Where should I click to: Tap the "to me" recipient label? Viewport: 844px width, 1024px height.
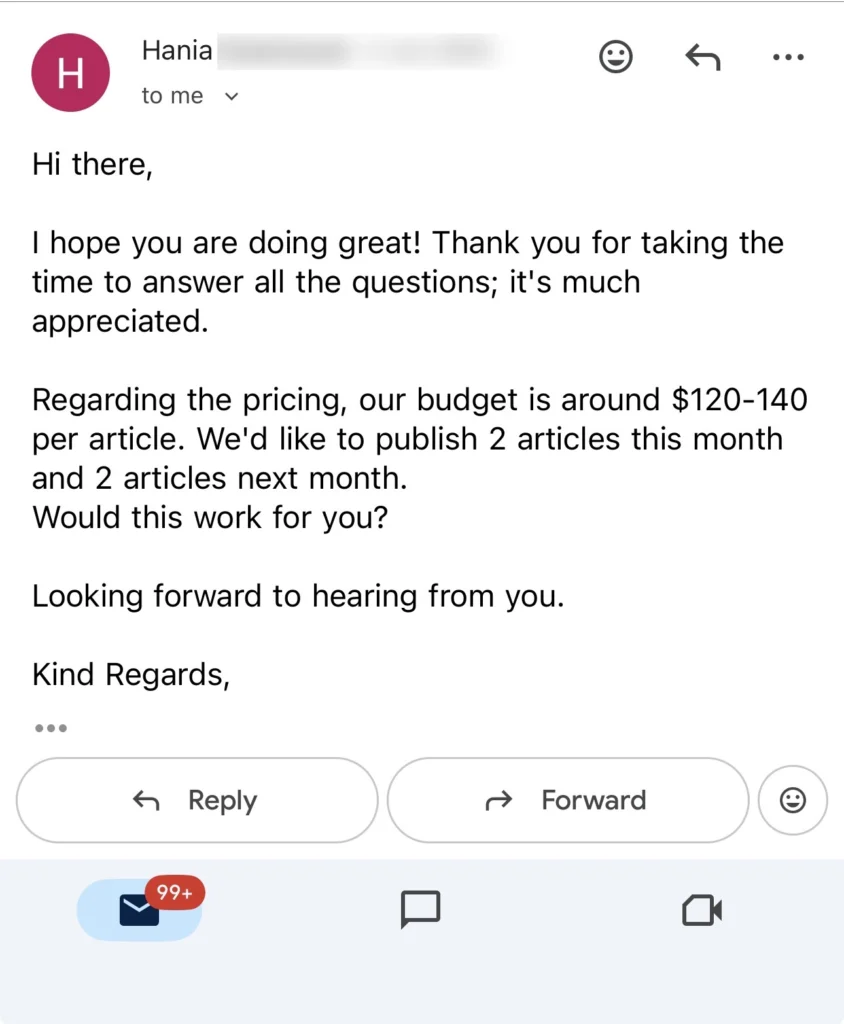[x=172, y=96]
